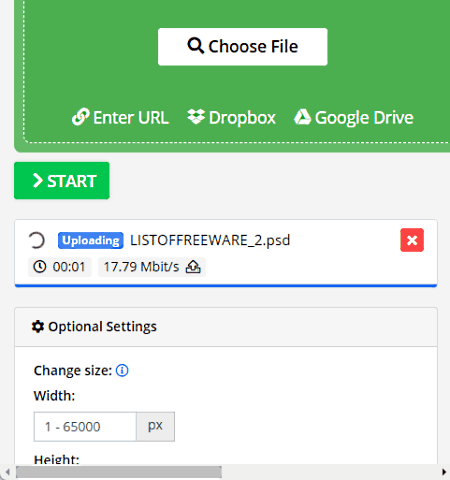Select Dropbox as file source
Screen dimensions: 450x480
[x=232, y=117]
